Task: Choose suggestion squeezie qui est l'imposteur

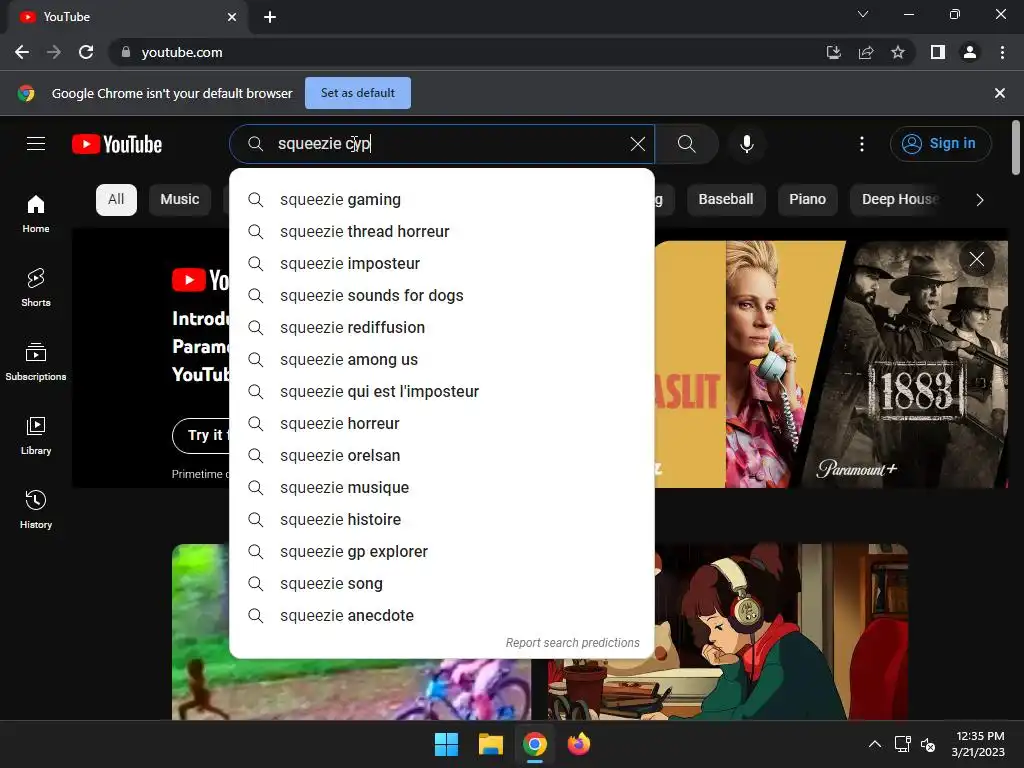Action: point(442,392)
